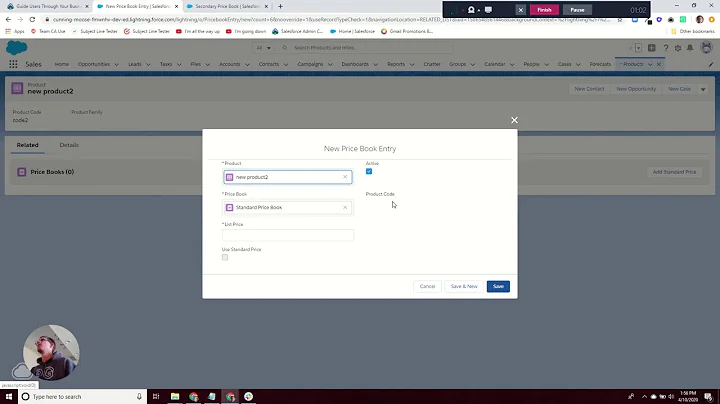Screen dimensions: 720x404
Task: Open the Forecasts tab
Action: point(600,64)
